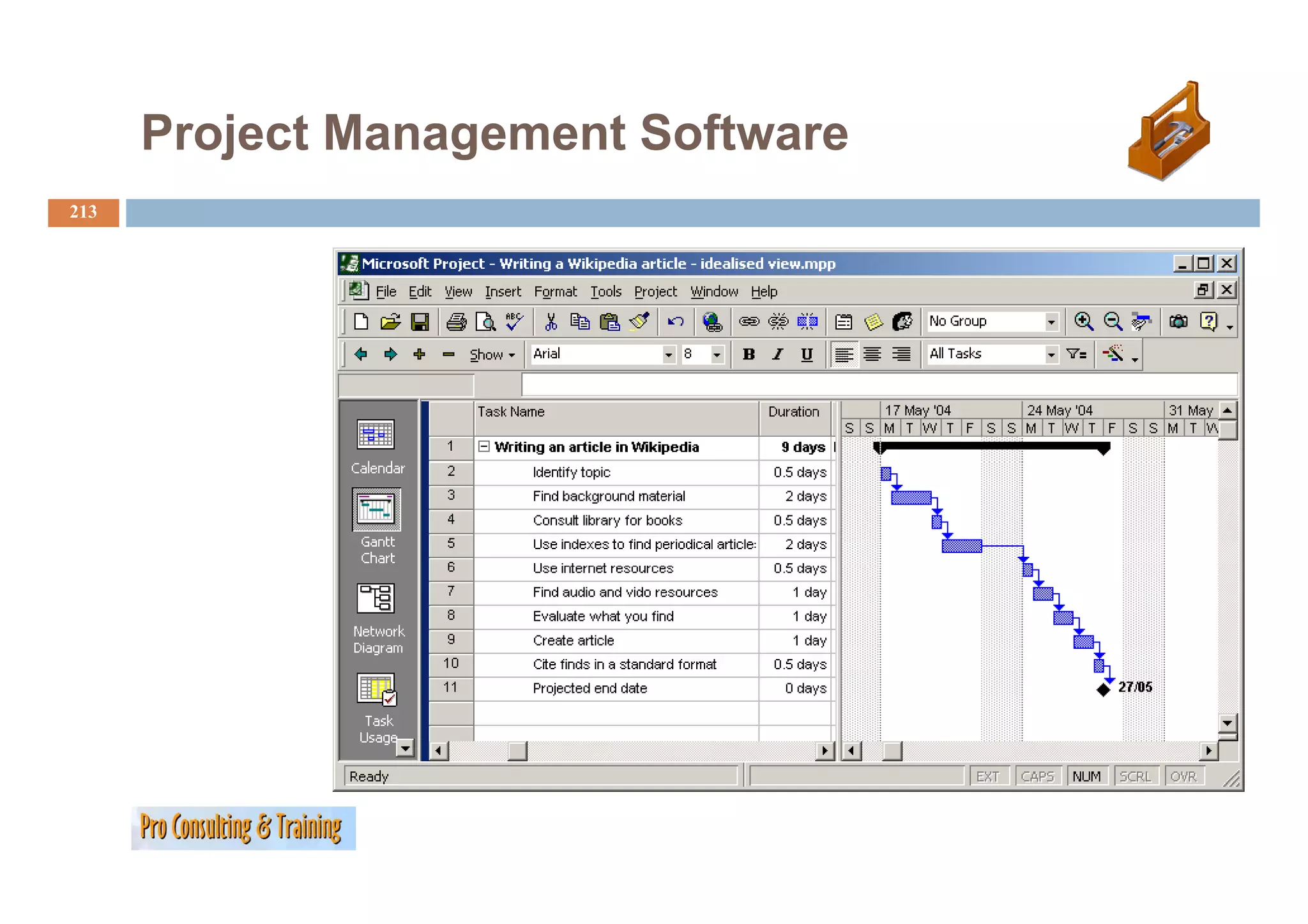The height and width of the screenshot is (924, 1308).
Task: Open formatting toolbar options arrow
Action: point(1135,359)
